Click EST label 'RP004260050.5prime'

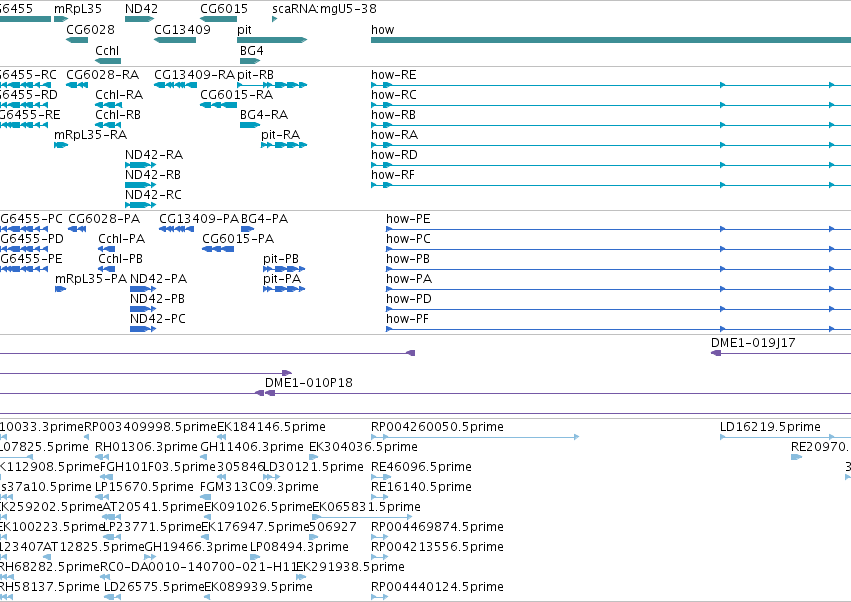coord(437,427)
